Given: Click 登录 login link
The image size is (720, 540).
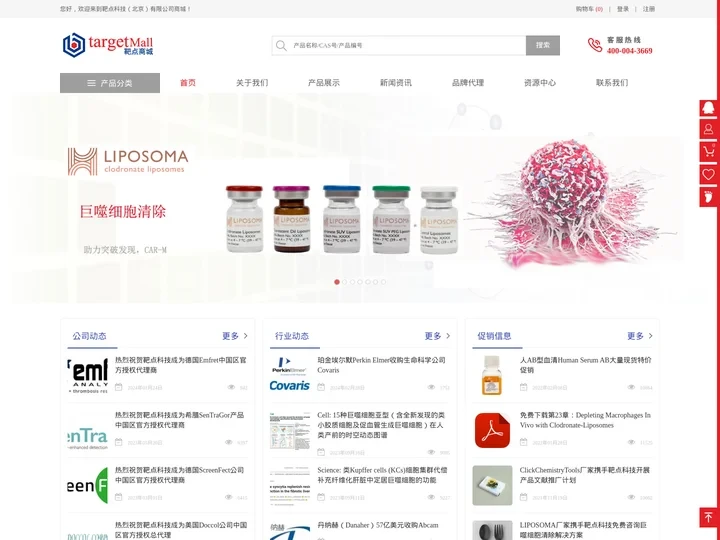Looking at the screenshot, I should coord(623,9).
